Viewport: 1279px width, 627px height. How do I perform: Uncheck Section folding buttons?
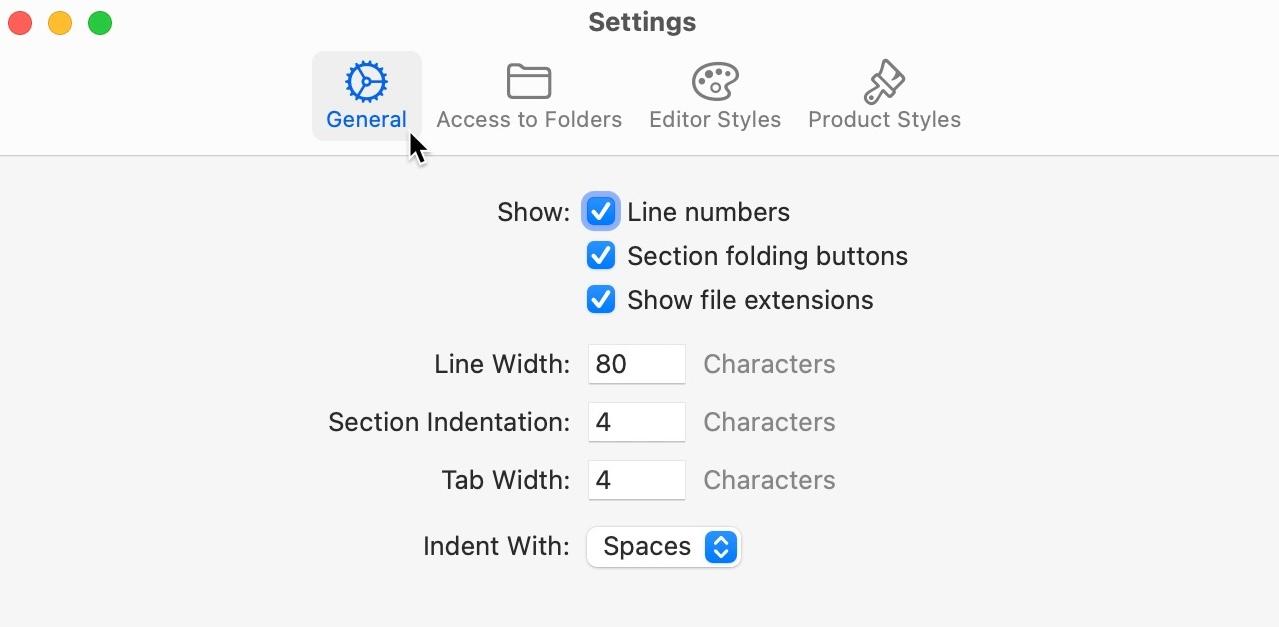coord(601,256)
